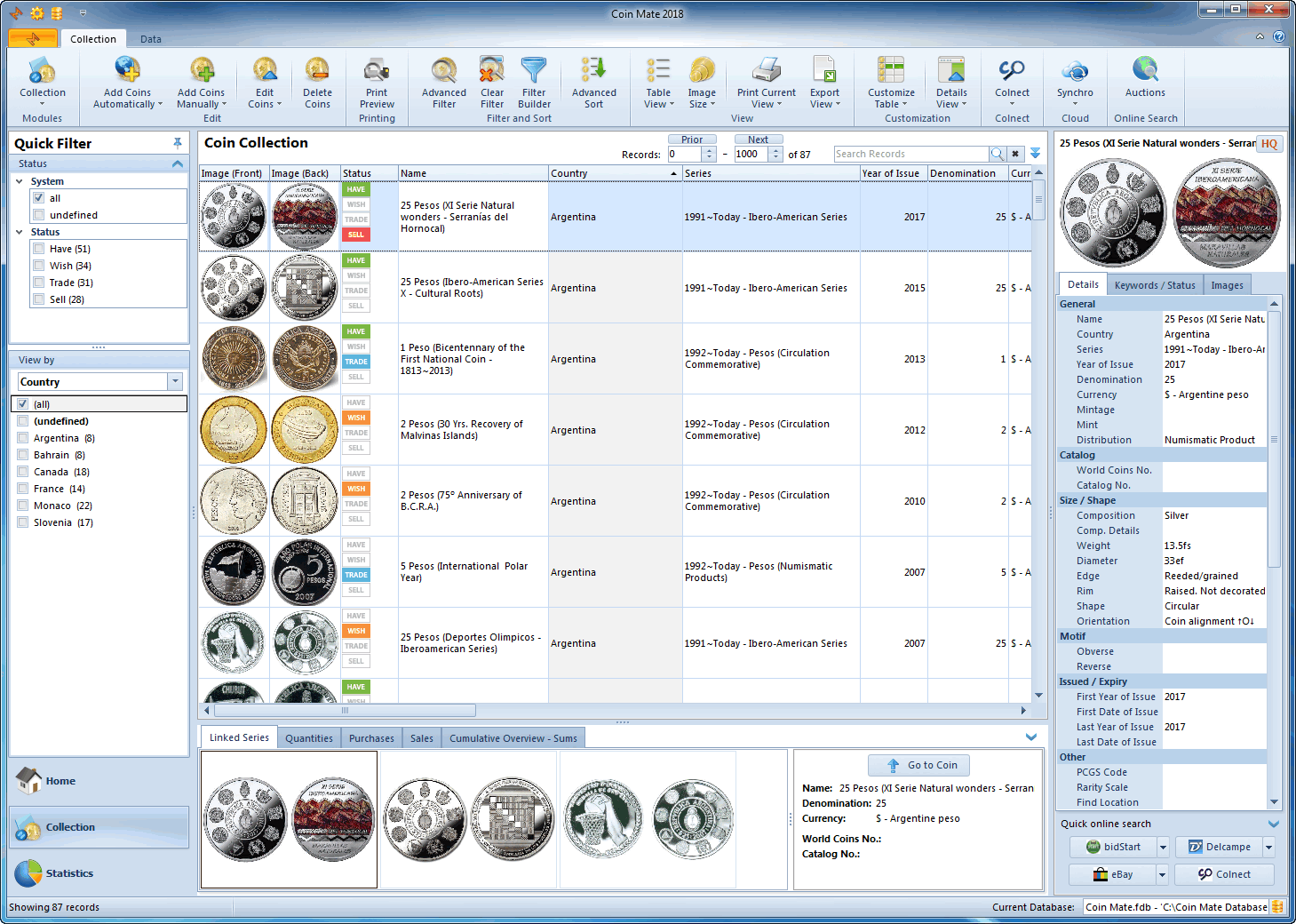1296x924 pixels.
Task: Switch to the Purchases tab
Action: pos(371,738)
